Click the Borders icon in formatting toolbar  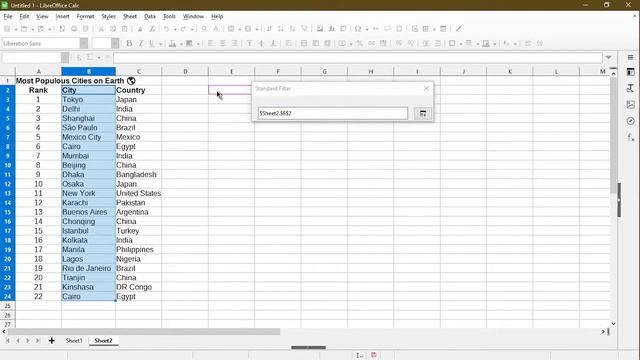click(x=452, y=43)
